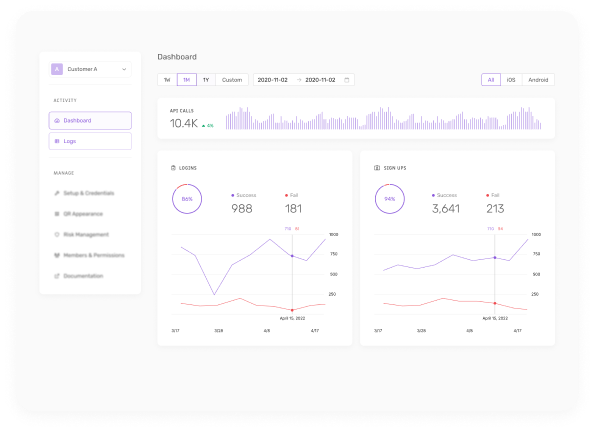The height and width of the screenshot is (432, 595).
Task: Click the Documentation external link icon
Action: click(x=57, y=276)
